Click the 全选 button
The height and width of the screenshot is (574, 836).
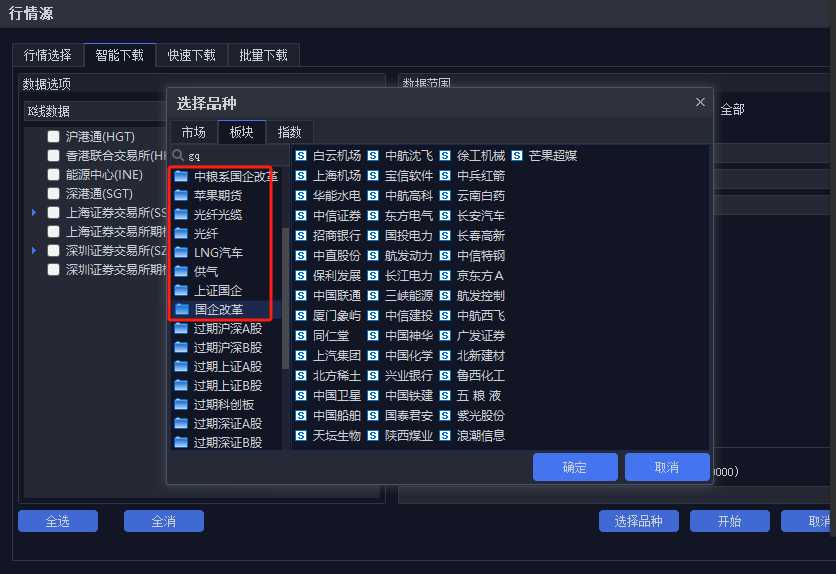click(58, 521)
